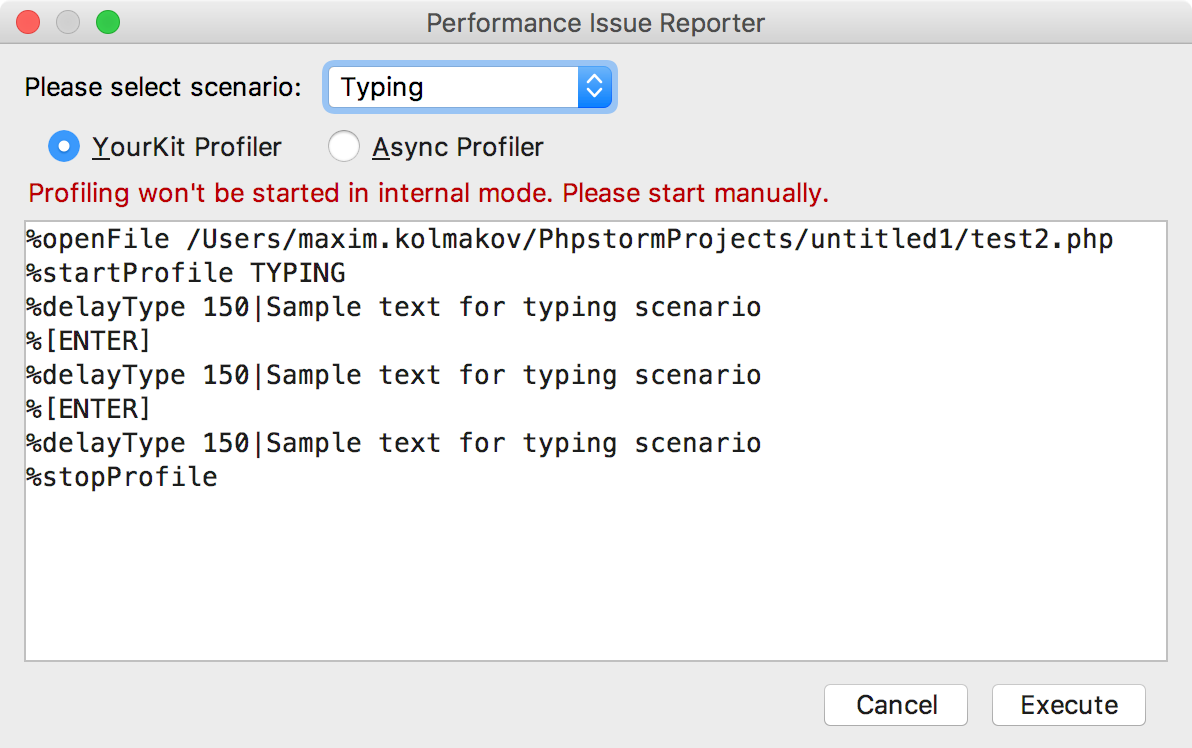
Task: Click the %stopProfile line in script
Action: point(122,477)
